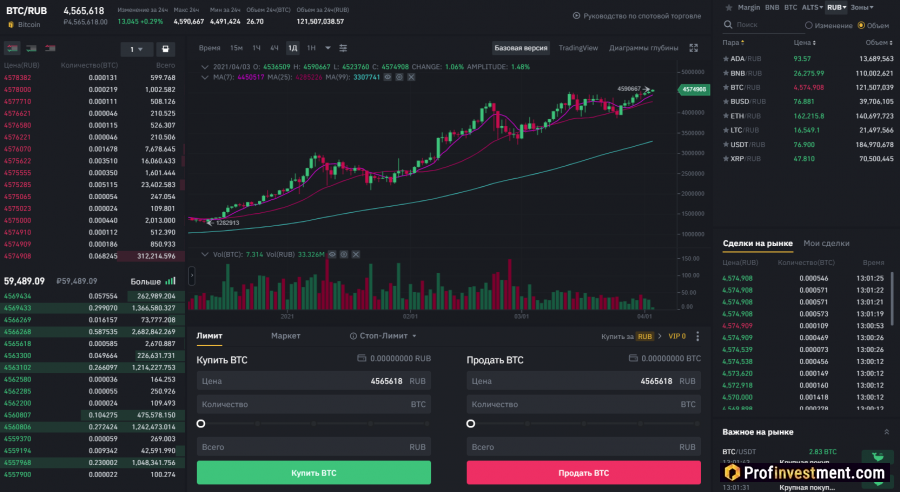The height and width of the screenshot is (492, 900).
Task: Collapse the MA indicator line chevron
Action: coord(204,77)
